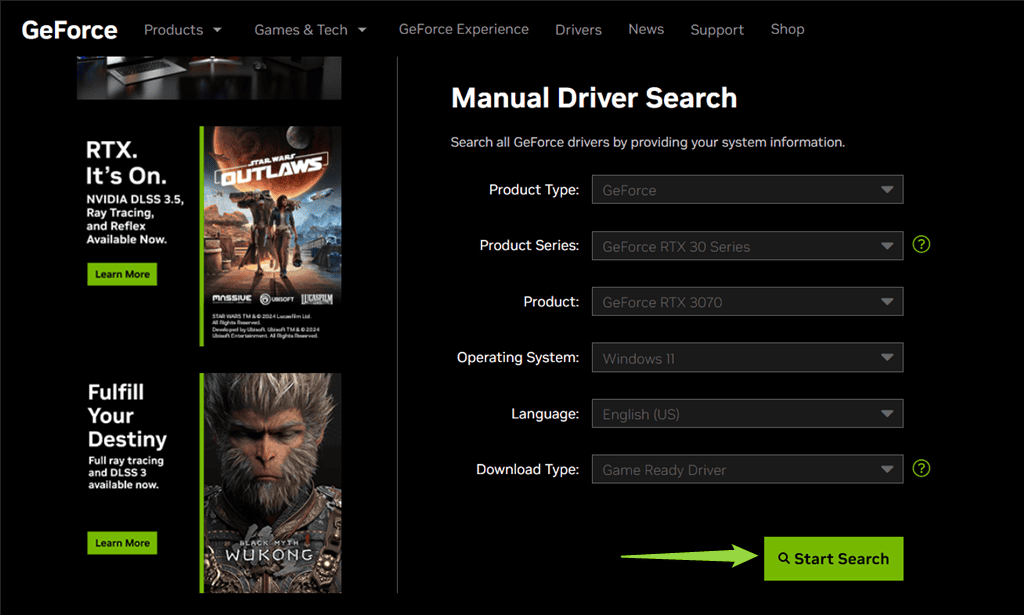
Task: Open the Drivers page
Action: click(578, 30)
